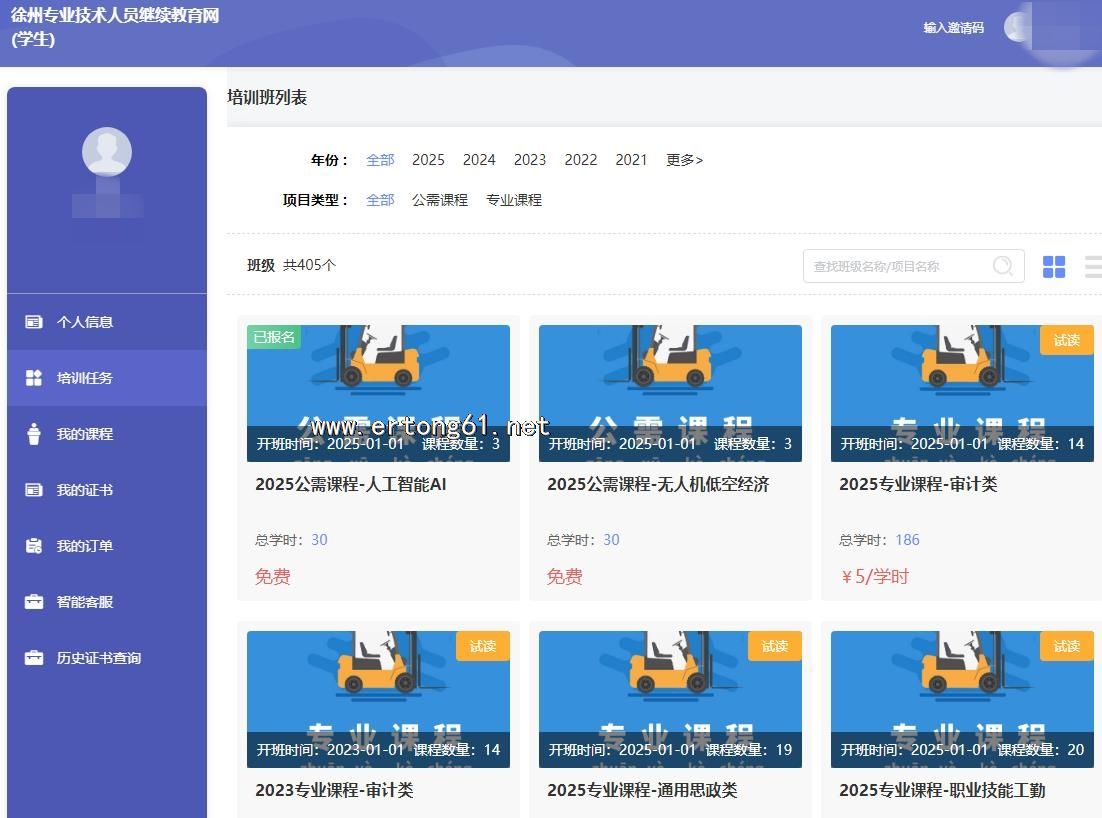This screenshot has width=1102, height=818.
Task: Click the 我的课程 sidebar icon
Action: tap(34, 434)
